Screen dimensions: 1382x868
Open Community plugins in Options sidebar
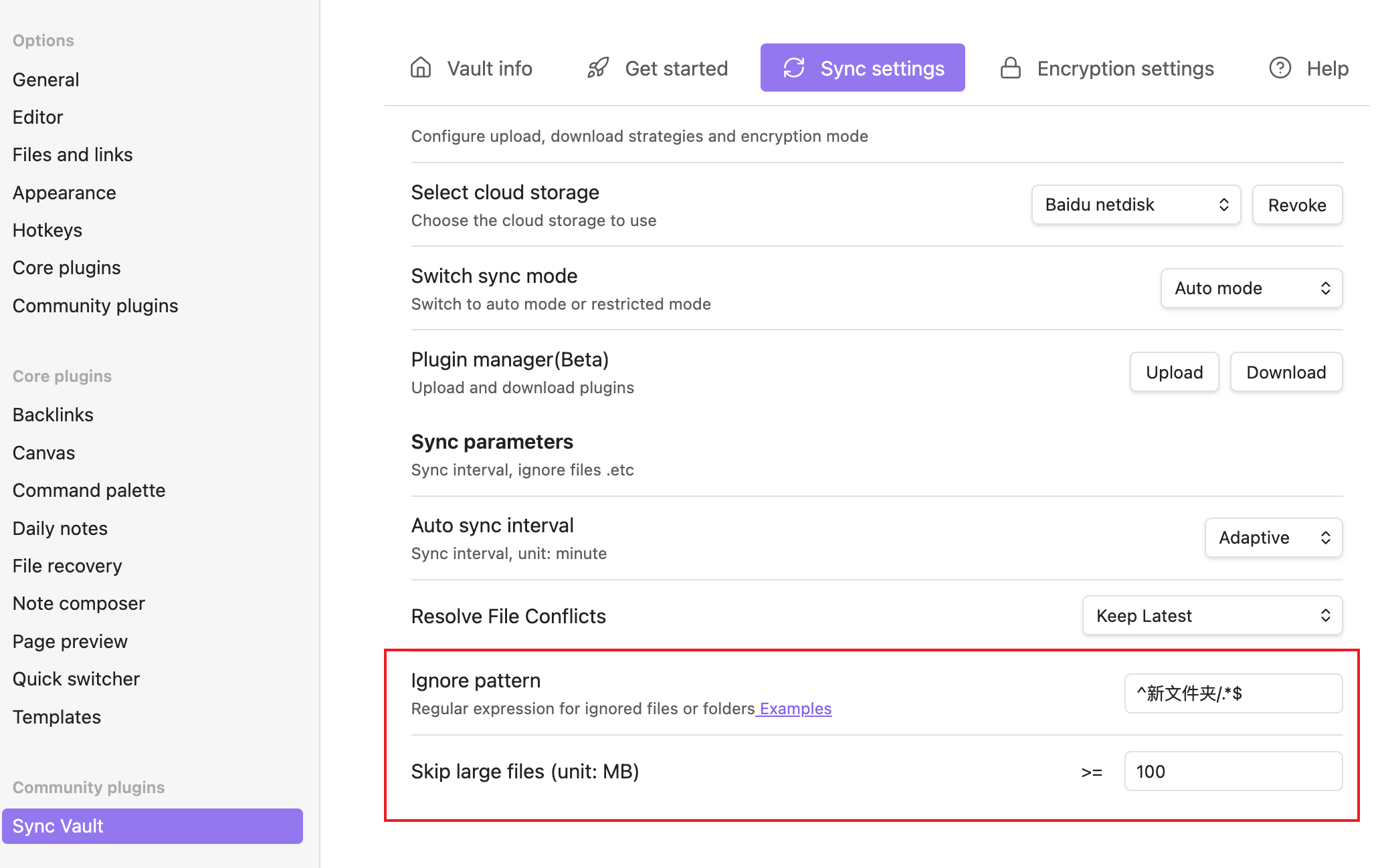point(95,306)
